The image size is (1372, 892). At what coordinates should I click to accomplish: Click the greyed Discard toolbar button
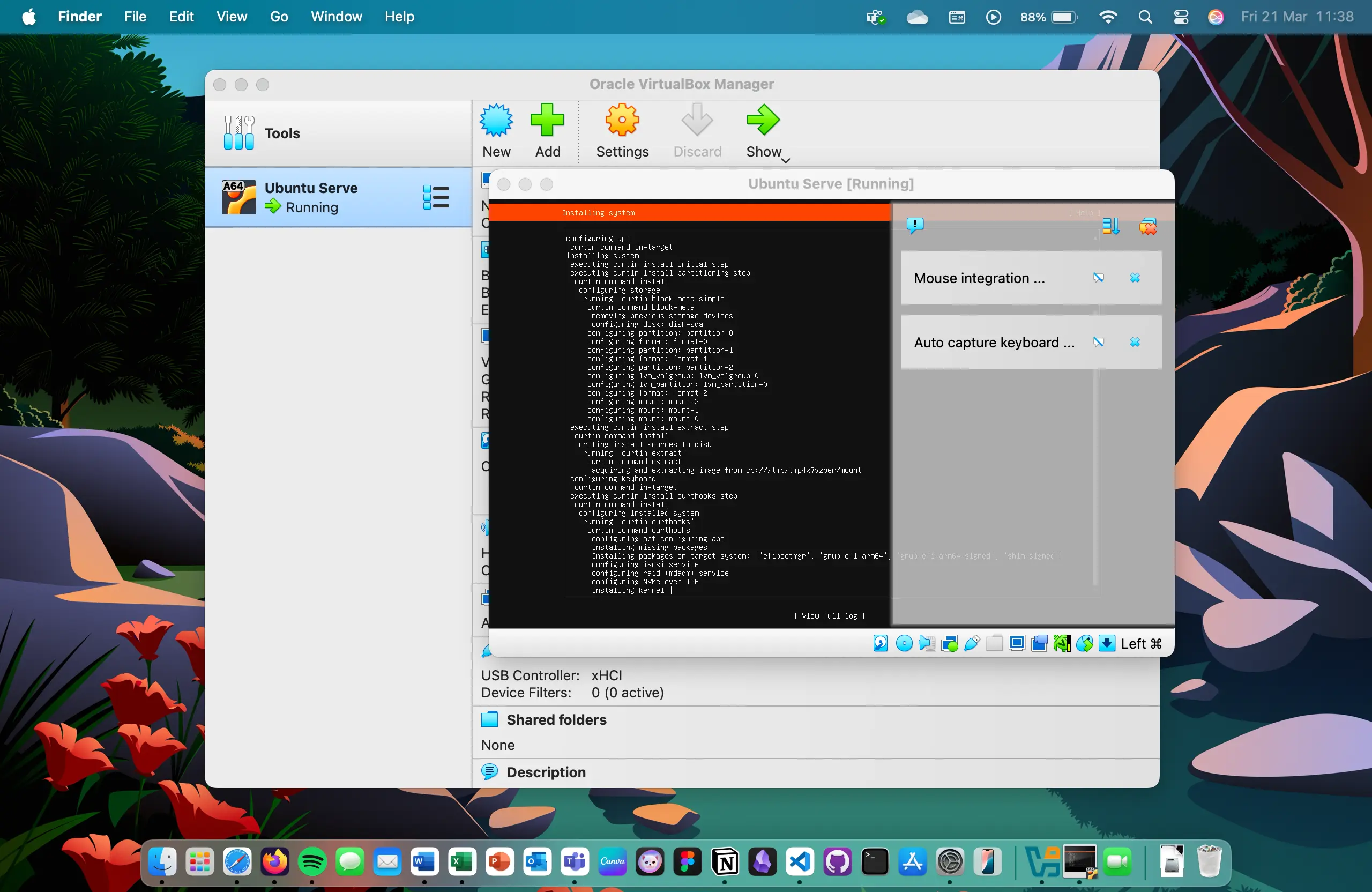[697, 131]
